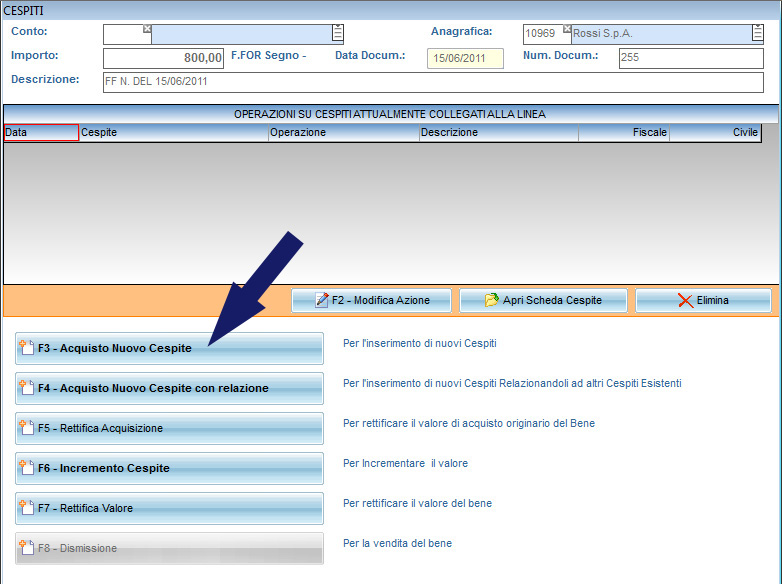Select F5 Rettifica Acquisizione
Image resolution: width=782 pixels, height=584 pixels.
pos(169,429)
